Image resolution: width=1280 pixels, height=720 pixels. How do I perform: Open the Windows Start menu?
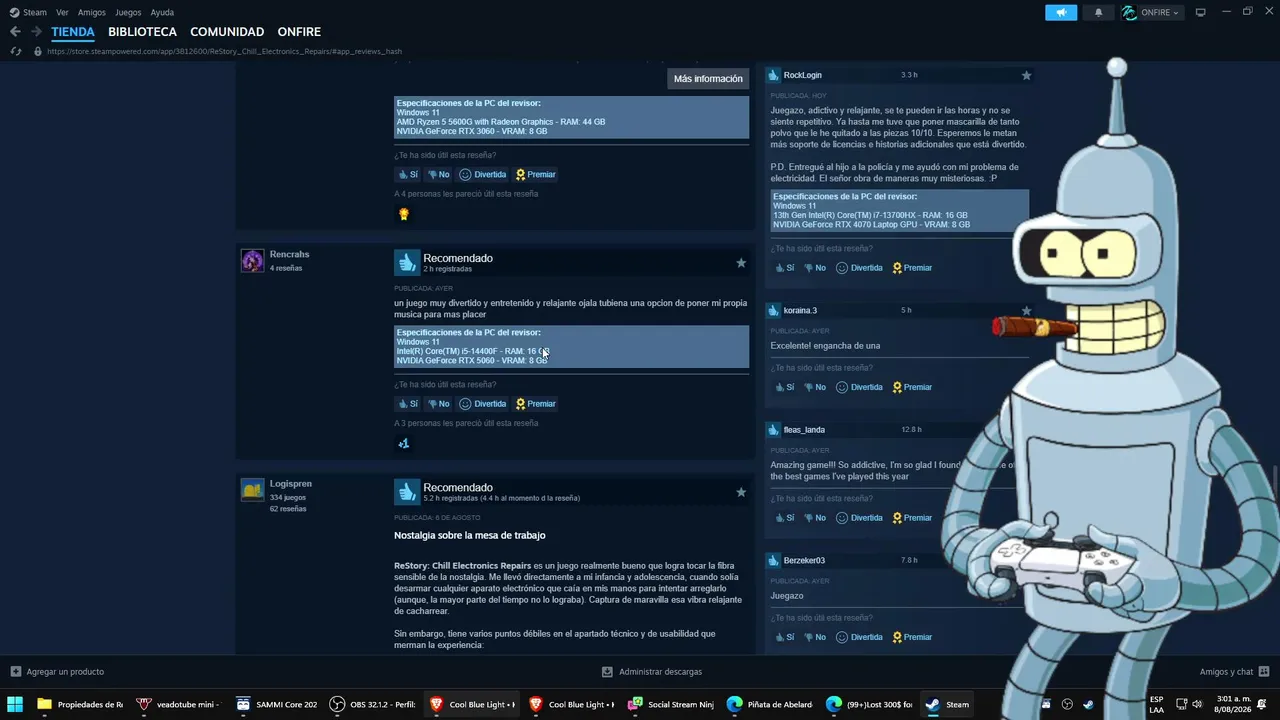[15, 704]
